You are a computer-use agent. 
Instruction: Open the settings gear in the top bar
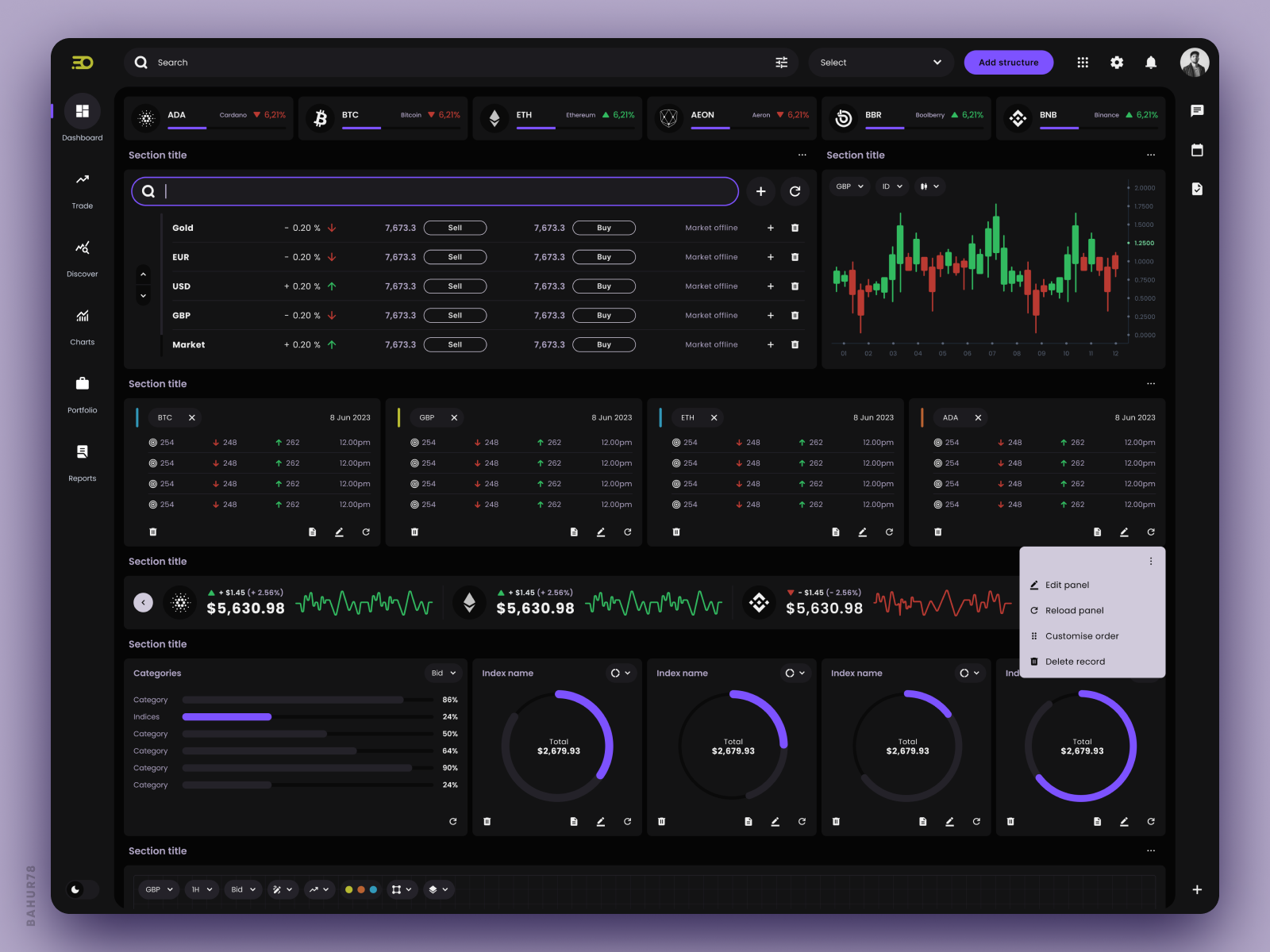[1117, 62]
